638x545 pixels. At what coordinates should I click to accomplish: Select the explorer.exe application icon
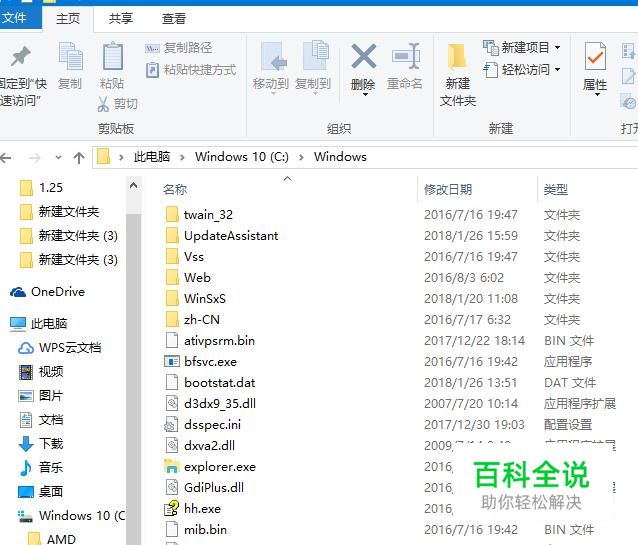click(172, 466)
